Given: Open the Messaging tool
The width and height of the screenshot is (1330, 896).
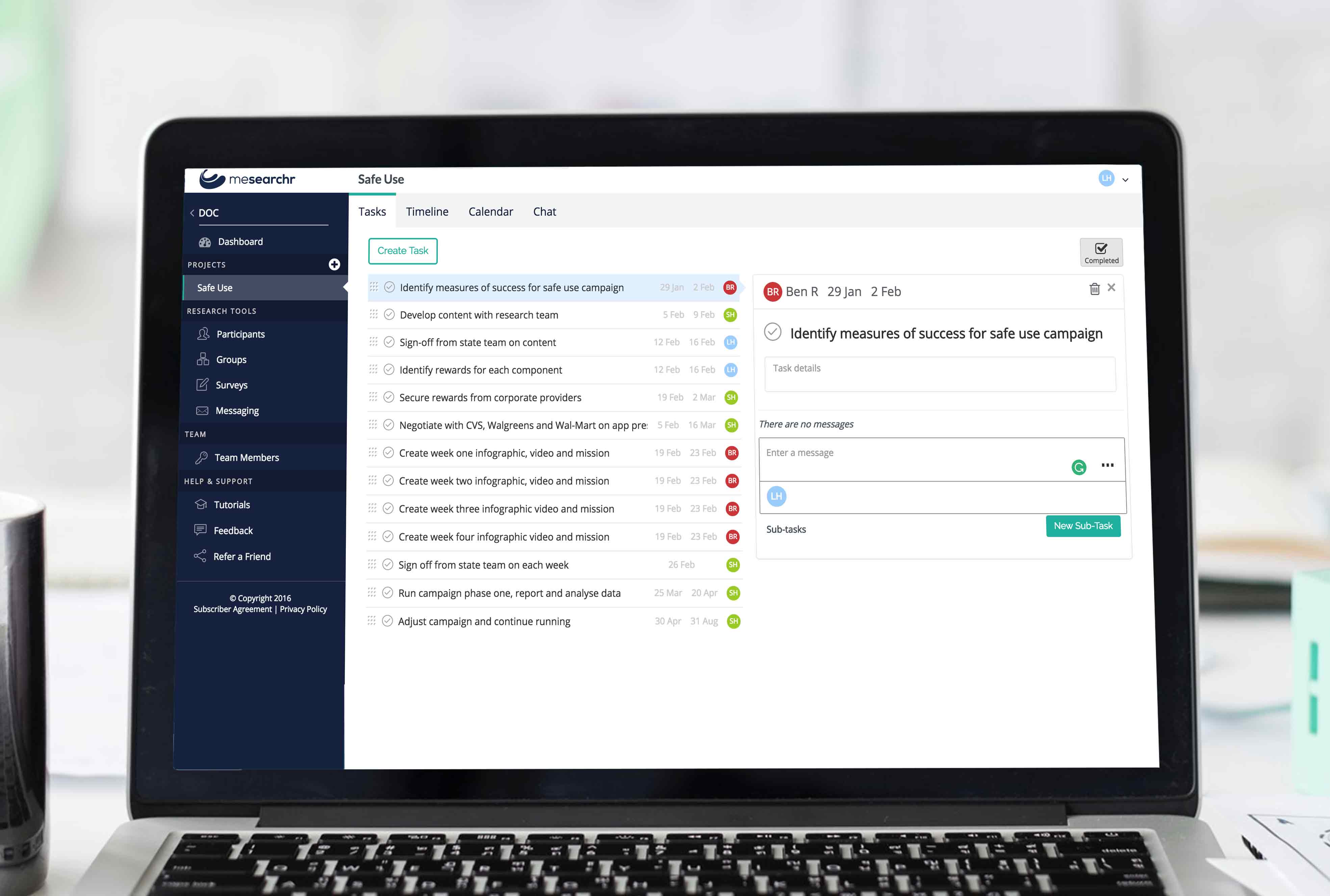Looking at the screenshot, I should (237, 411).
